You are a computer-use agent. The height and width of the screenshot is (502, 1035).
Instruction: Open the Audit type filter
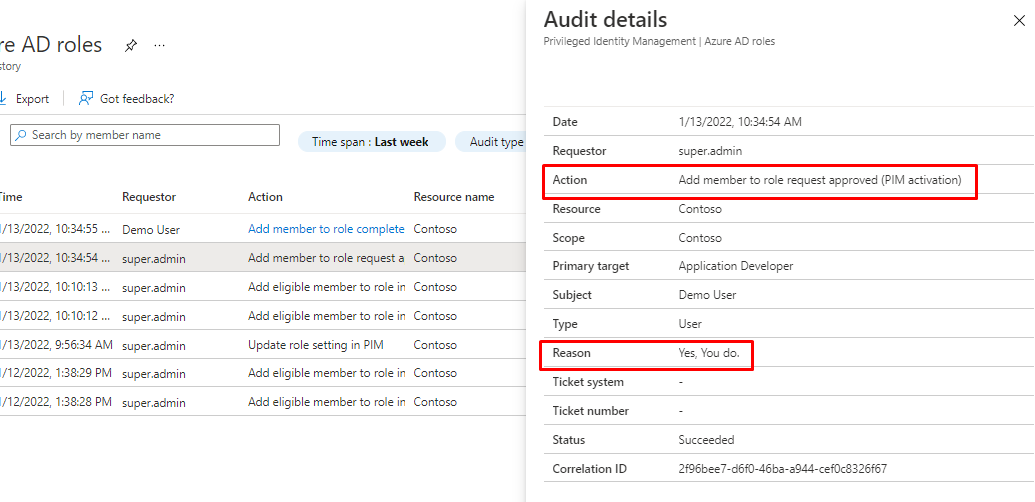(495, 142)
